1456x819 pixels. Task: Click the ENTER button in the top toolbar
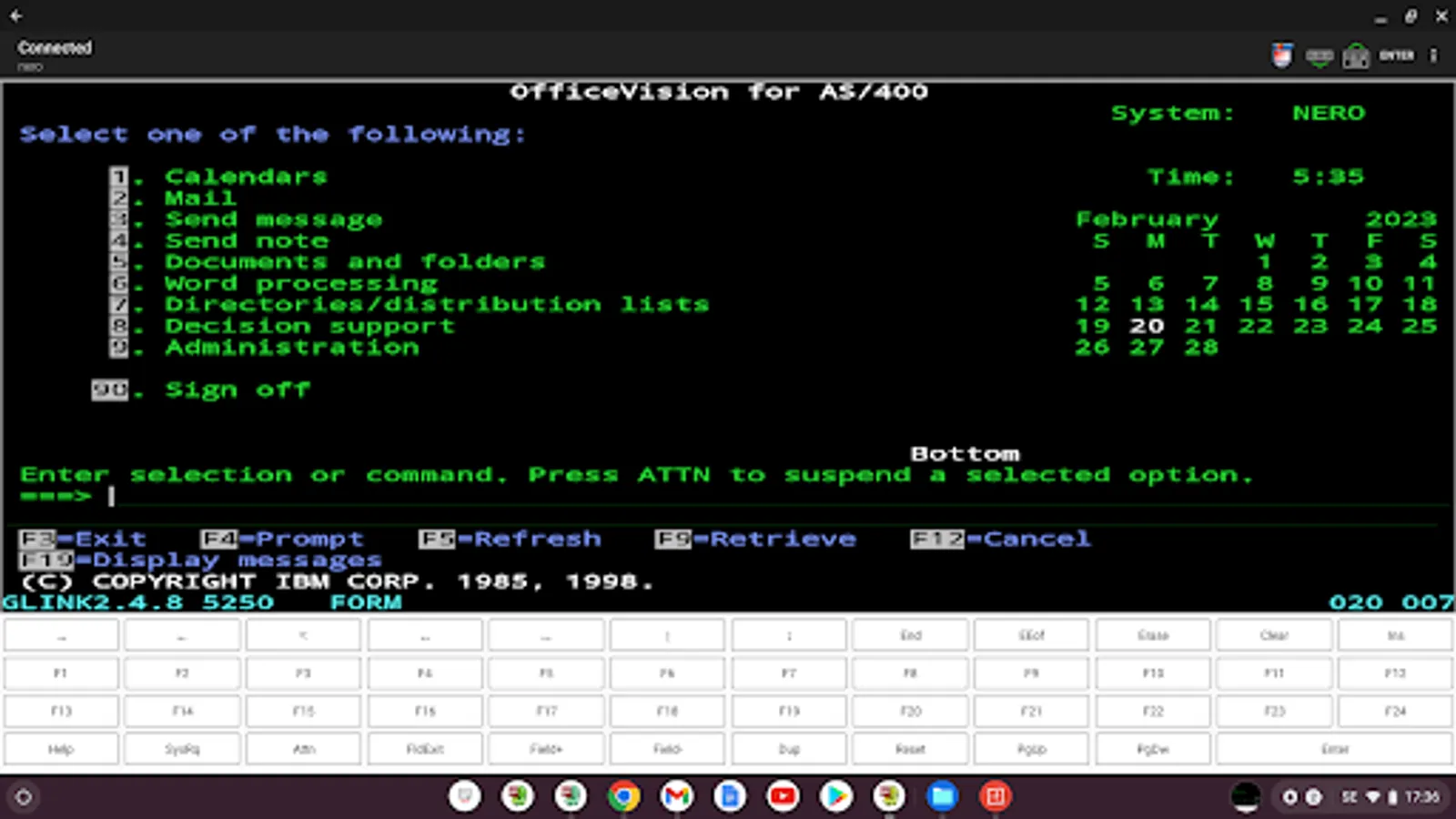[1397, 56]
